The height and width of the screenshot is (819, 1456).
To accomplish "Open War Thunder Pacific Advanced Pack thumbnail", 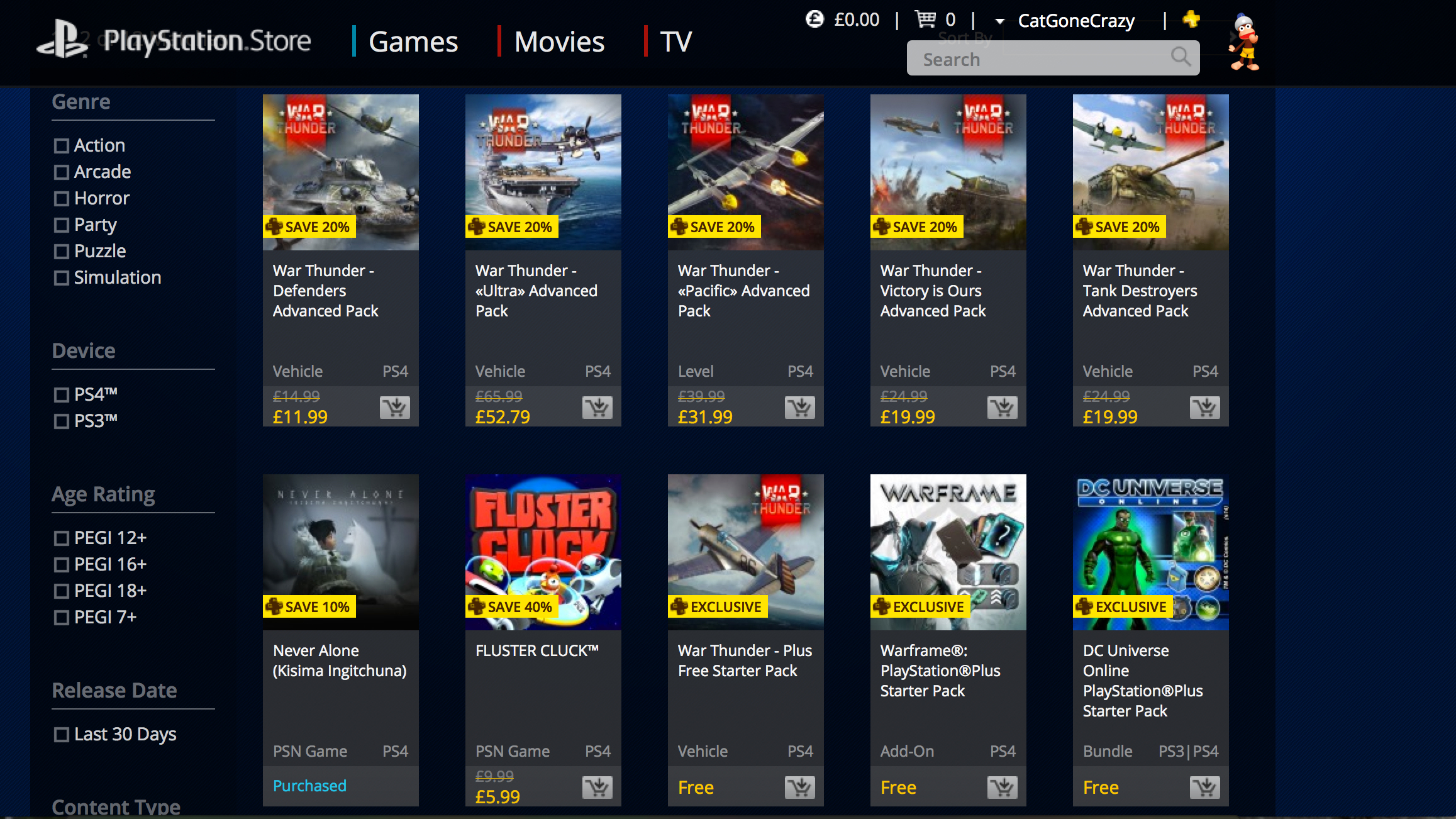I will (746, 172).
